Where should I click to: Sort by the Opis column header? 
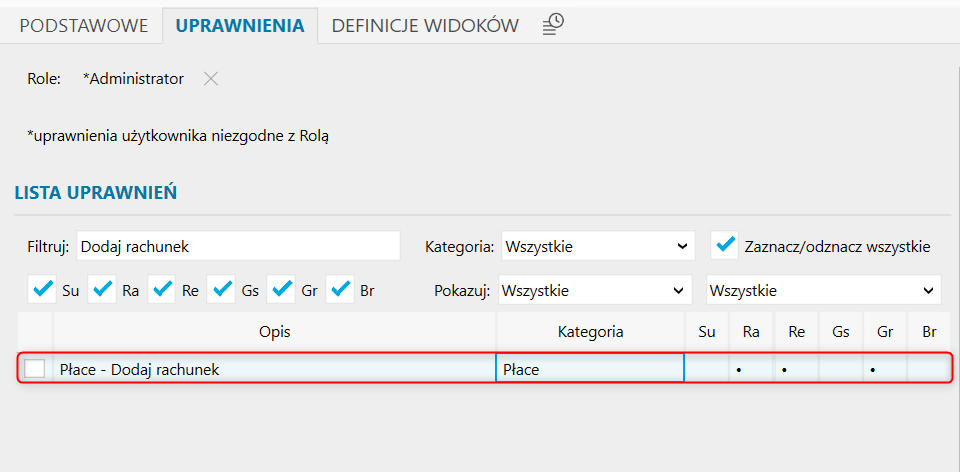tap(274, 331)
